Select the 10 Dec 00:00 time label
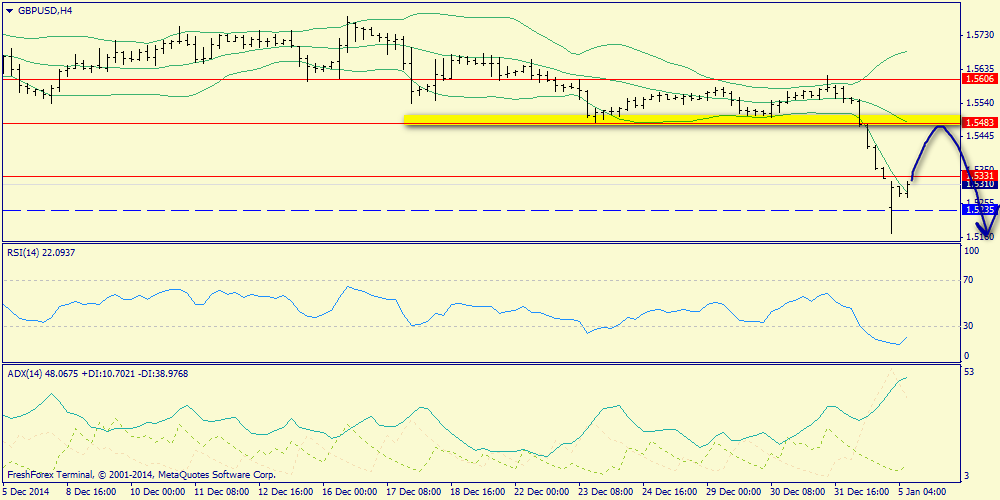The height and width of the screenshot is (500, 1000). point(158,492)
